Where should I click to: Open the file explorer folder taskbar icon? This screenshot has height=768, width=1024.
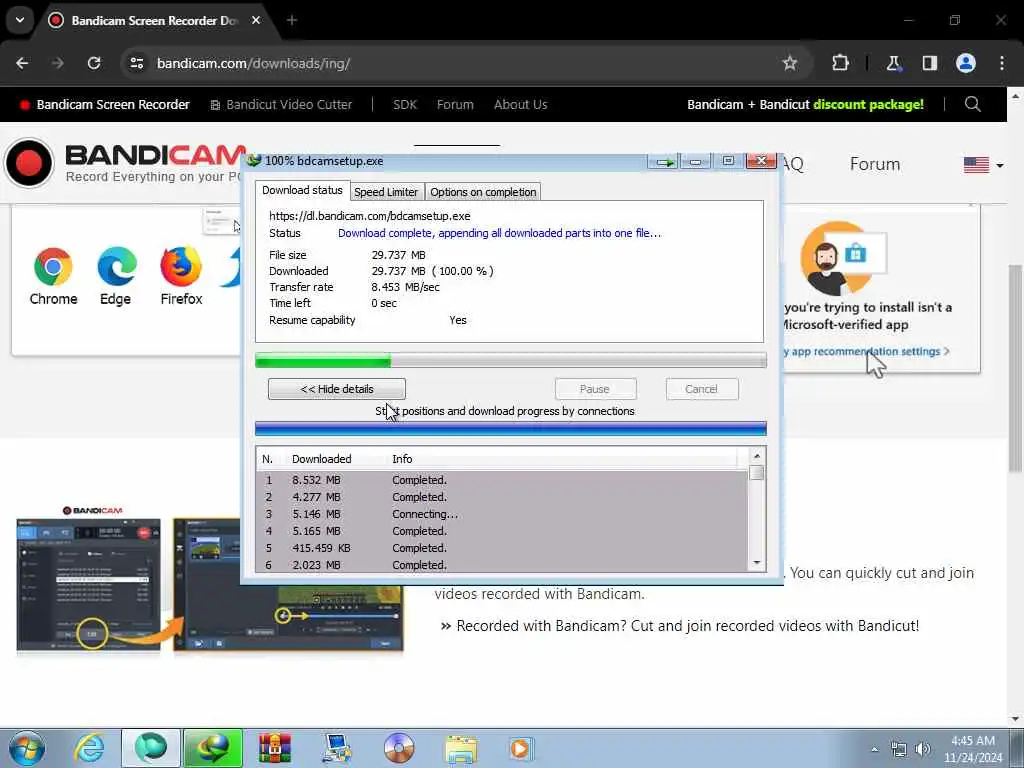click(461, 748)
